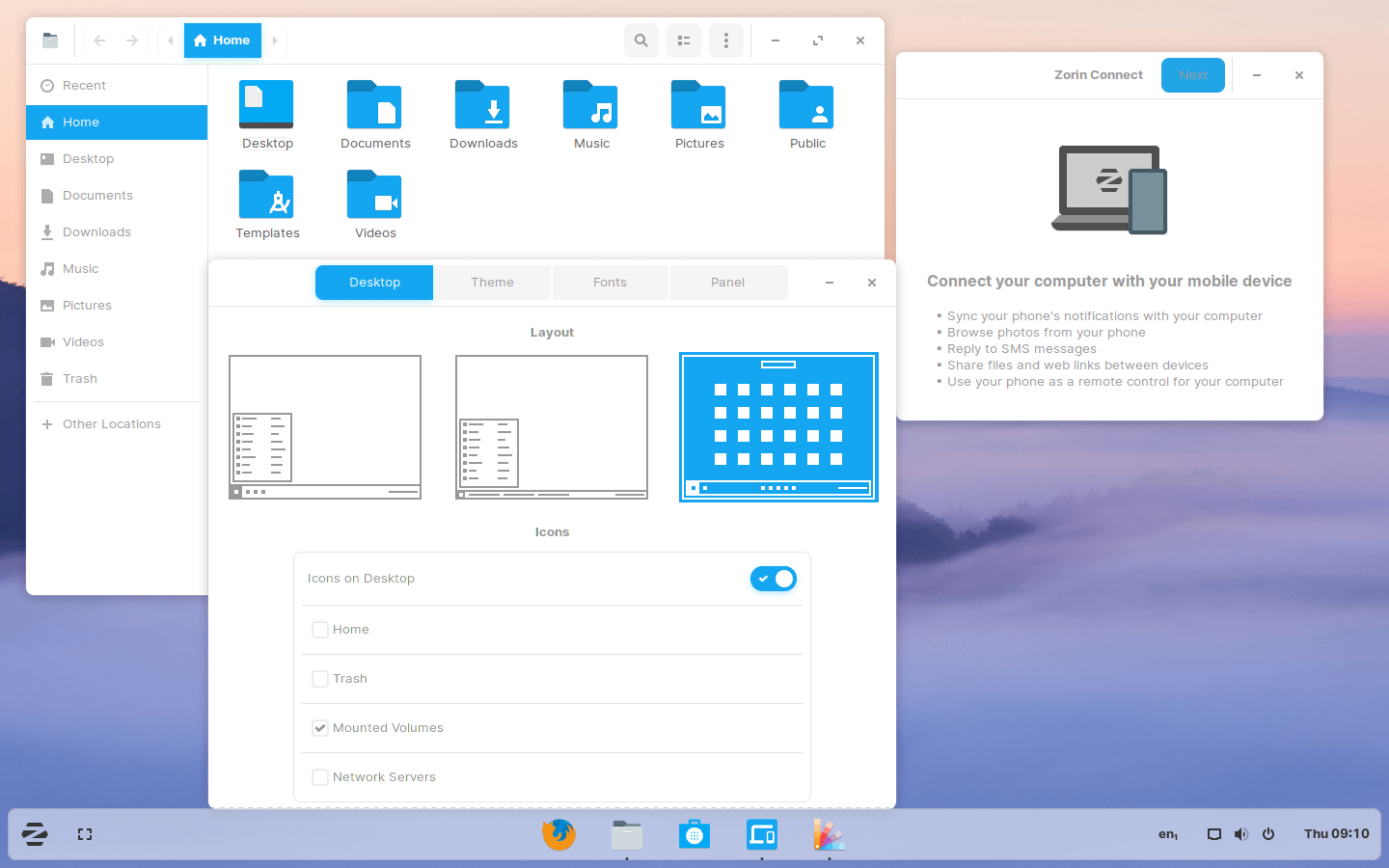
Task: Open the Templates folder
Action: pos(267,196)
